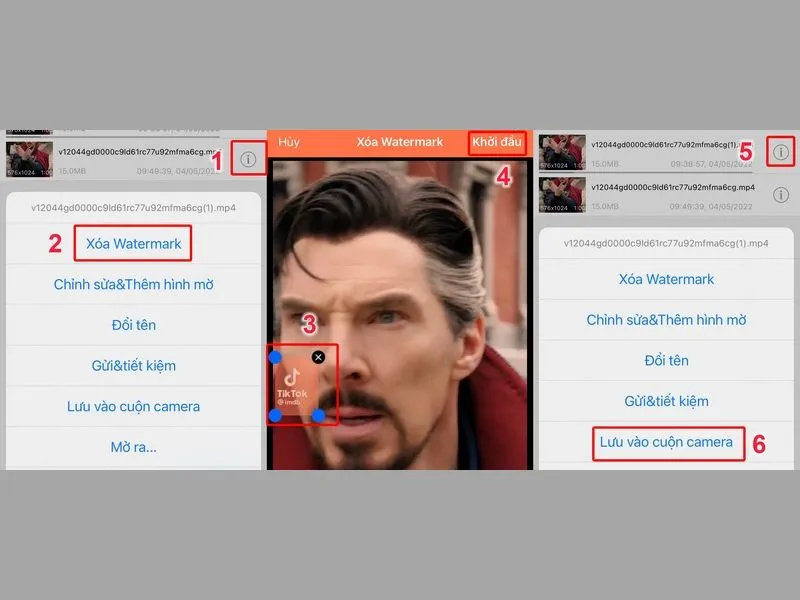Tap Hủy to cancel watermark removal
Image resolution: width=800 pixels, height=600 pixels.
289,142
